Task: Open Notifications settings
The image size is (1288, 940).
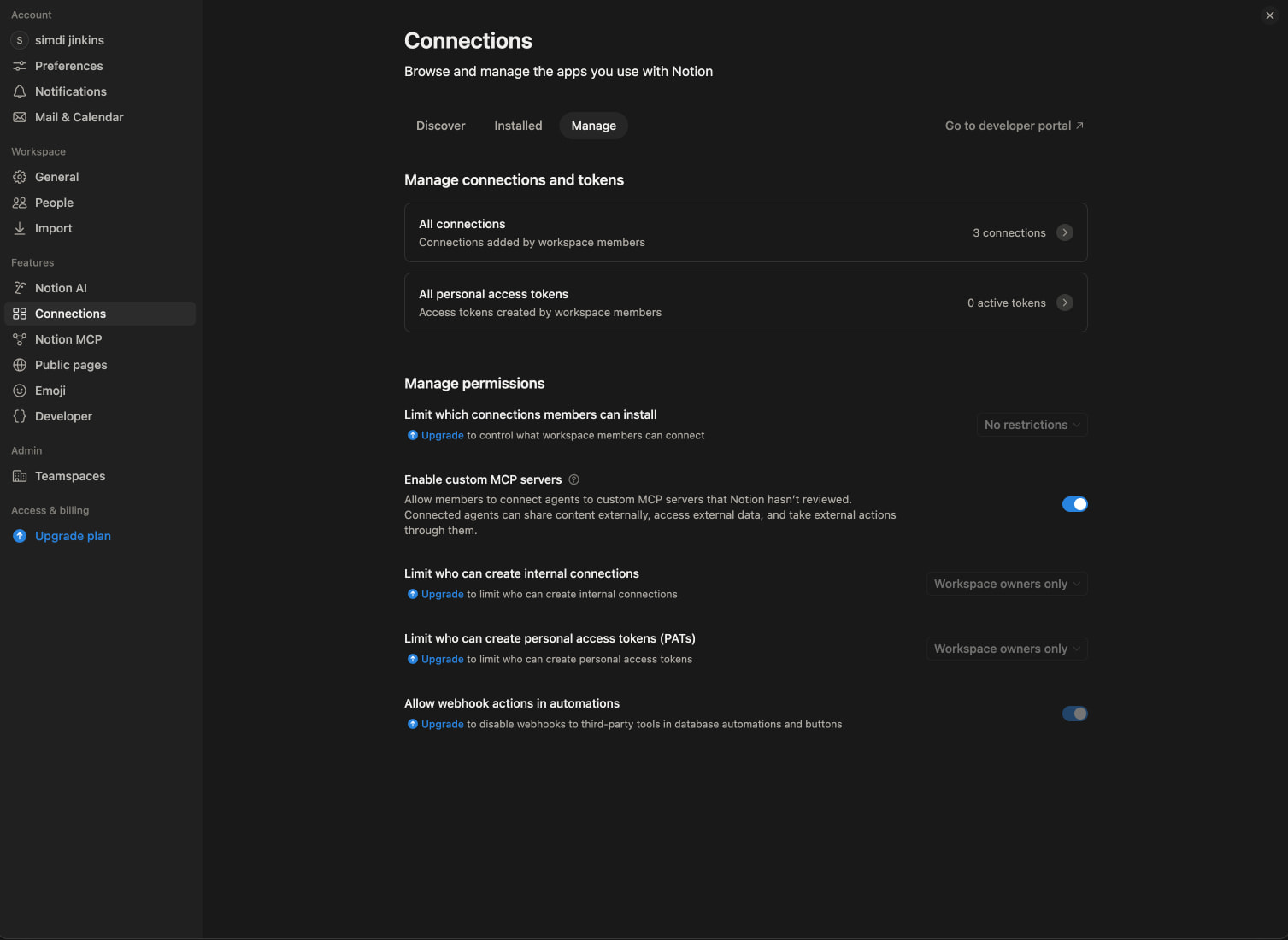Action: pos(100,91)
